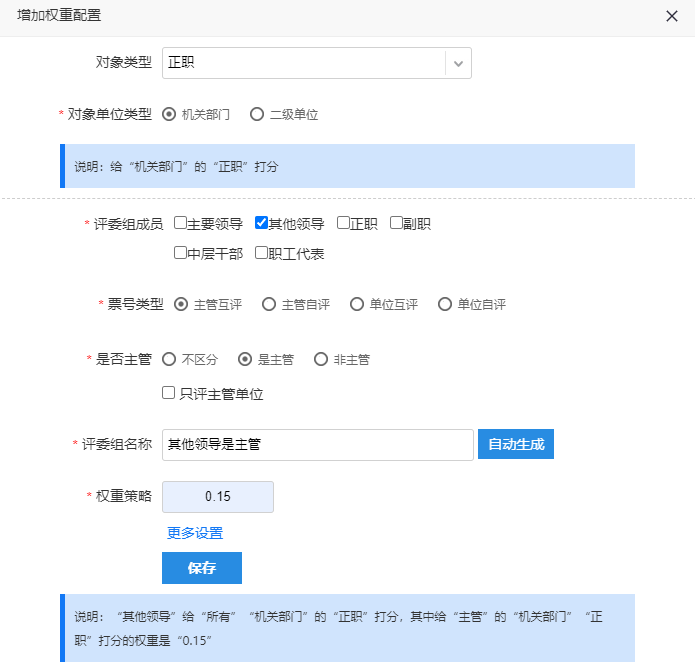Click the 对象单位类型 field label

pyautogui.click(x=109, y=114)
